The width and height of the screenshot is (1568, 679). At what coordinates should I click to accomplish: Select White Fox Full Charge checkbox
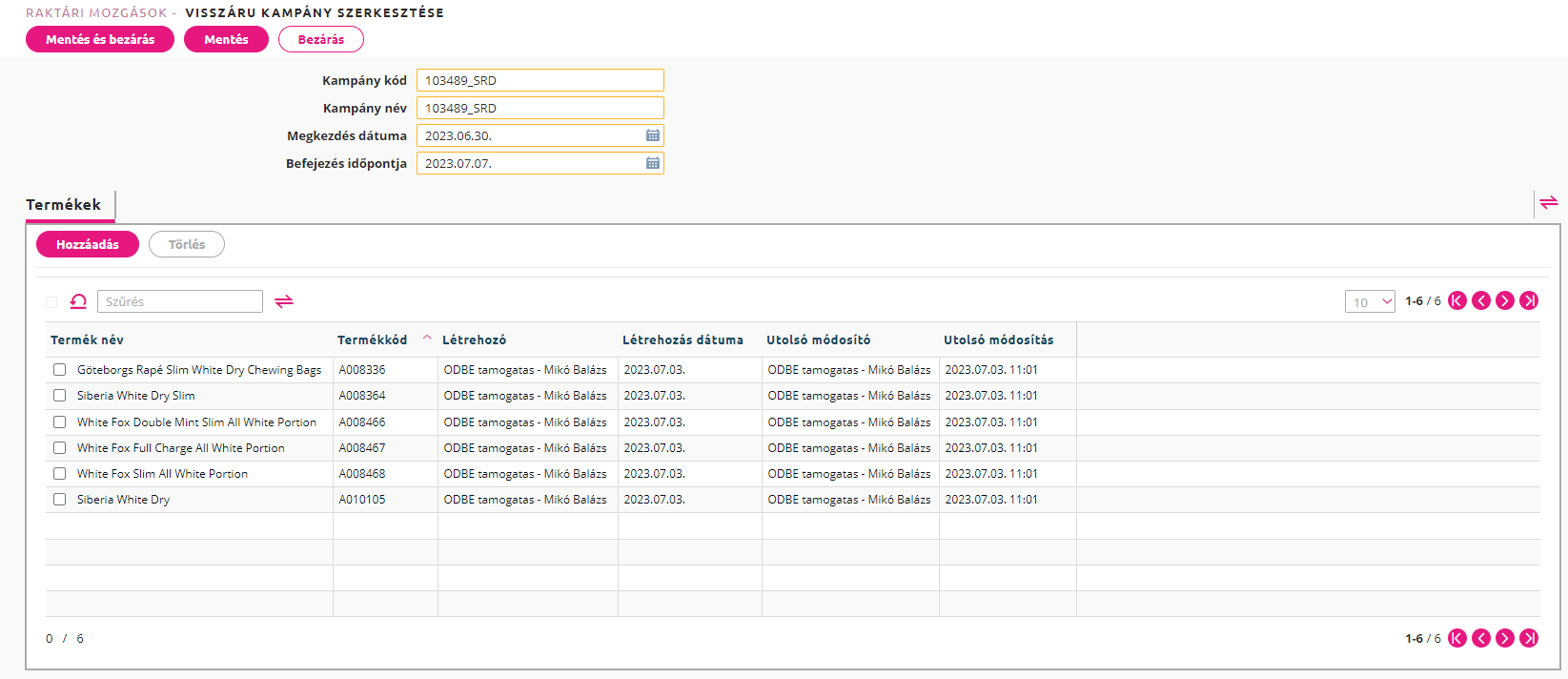tap(60, 448)
